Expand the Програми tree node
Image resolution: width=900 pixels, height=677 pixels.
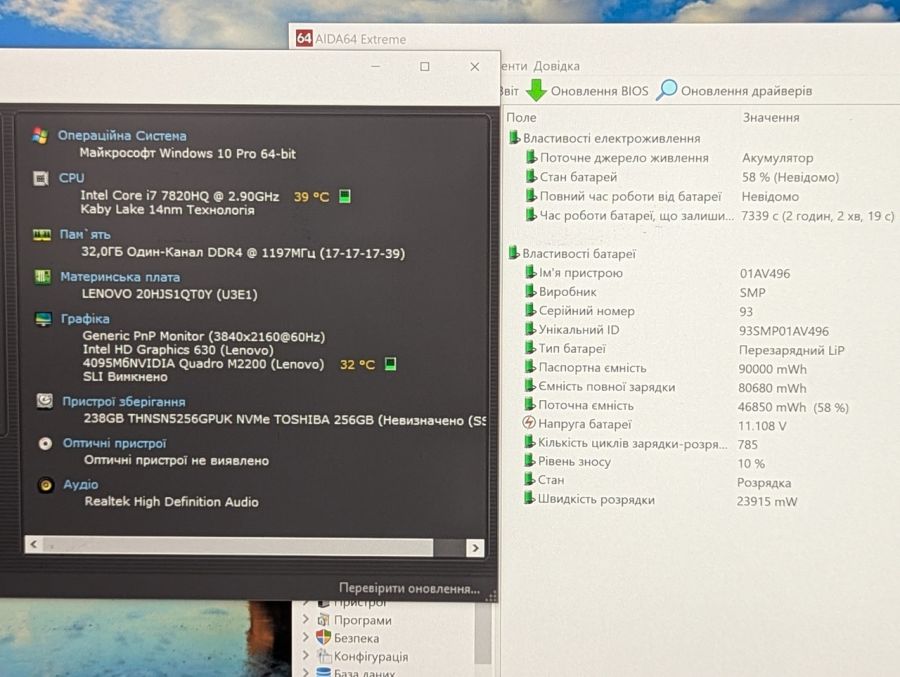(x=306, y=620)
